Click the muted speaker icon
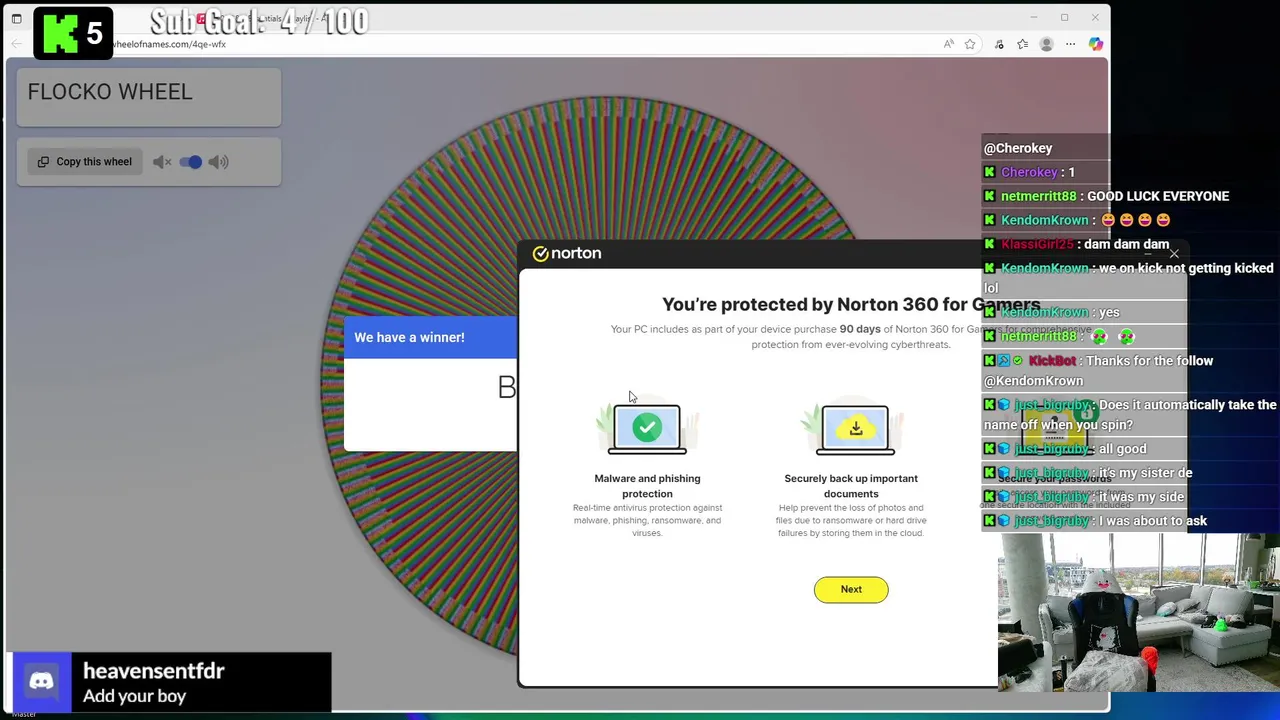1280x720 pixels. point(162,162)
